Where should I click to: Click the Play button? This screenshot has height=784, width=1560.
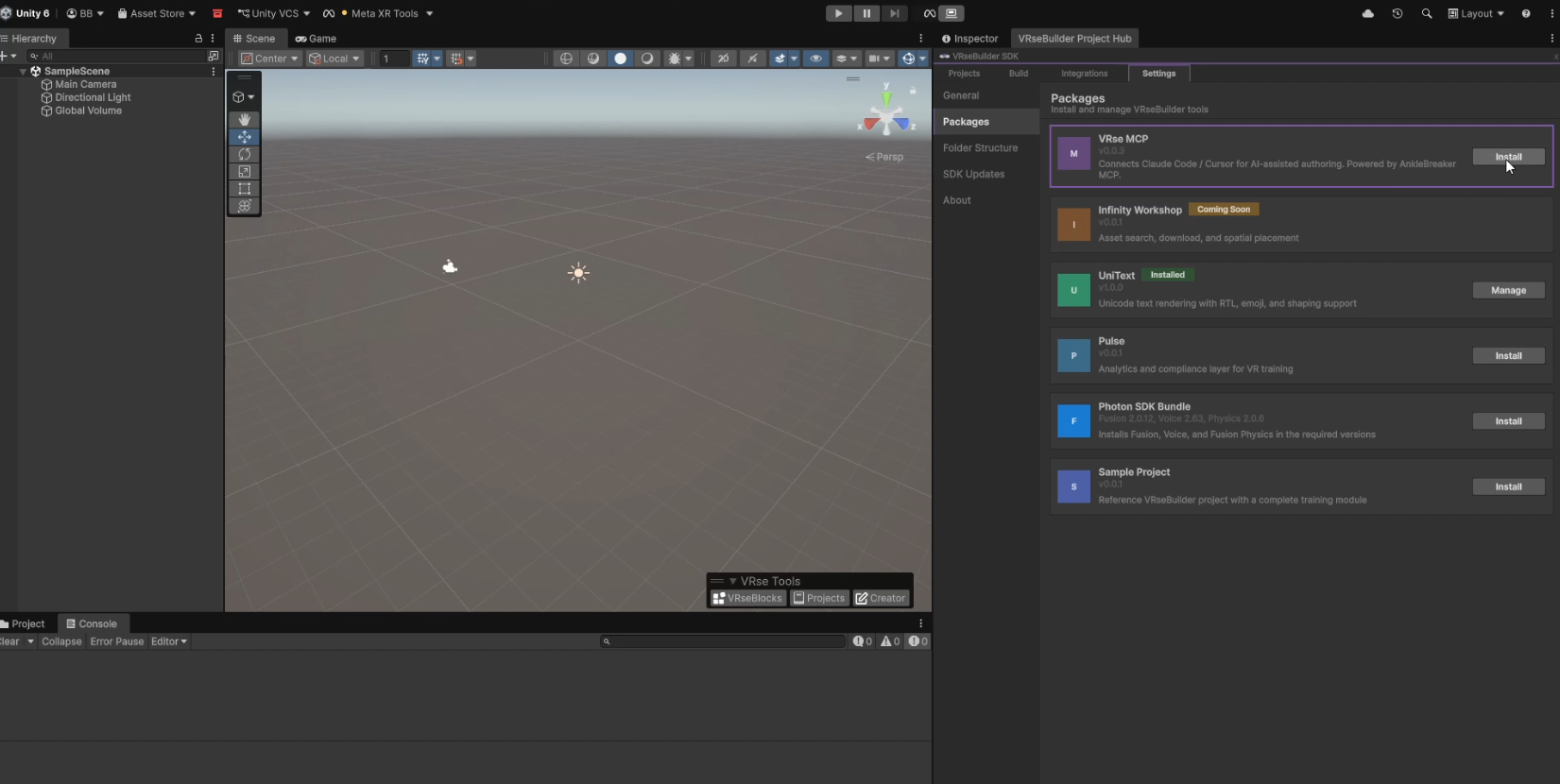coord(838,13)
